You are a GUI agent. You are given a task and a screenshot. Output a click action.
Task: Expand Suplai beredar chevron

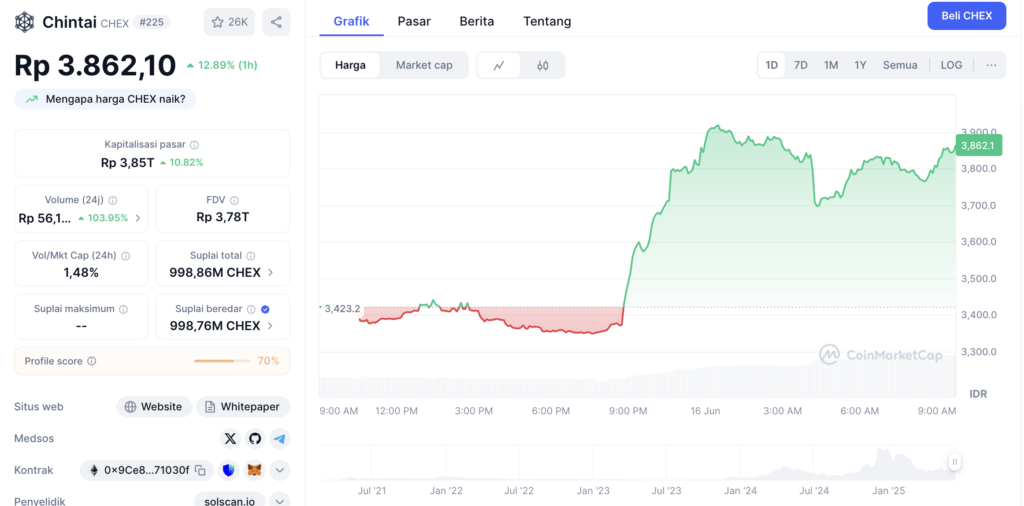pos(270,326)
